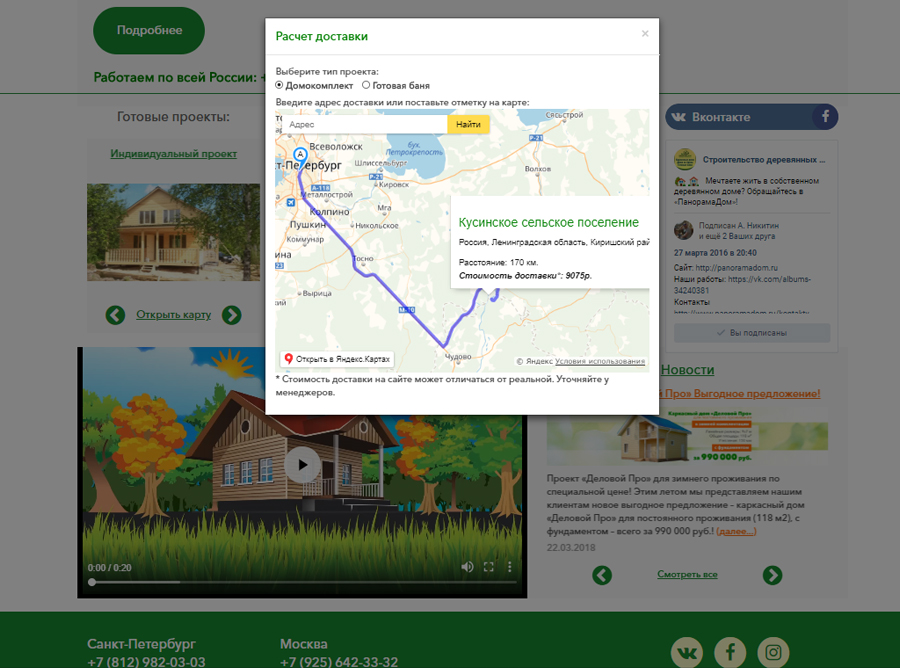
Task: Click the yellow Найти button
Action: click(x=468, y=125)
